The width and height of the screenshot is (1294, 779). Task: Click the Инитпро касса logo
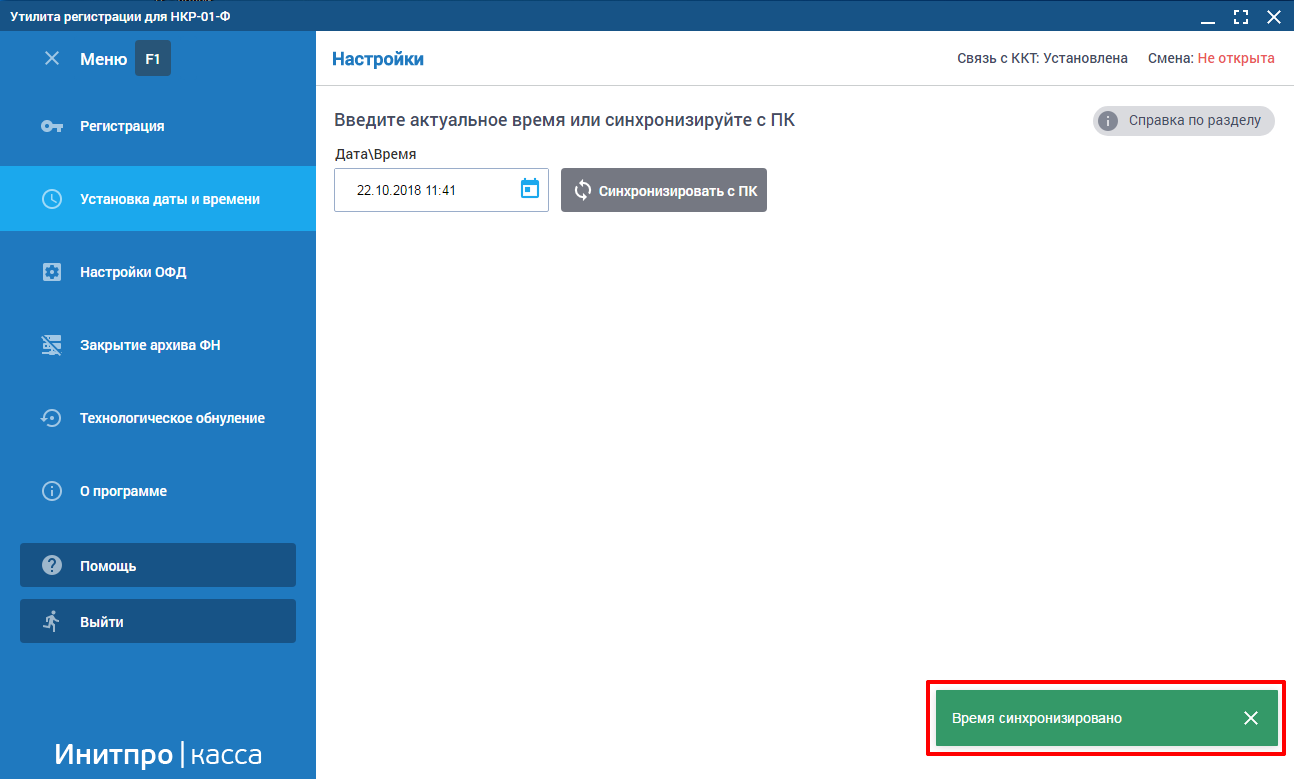point(158,754)
